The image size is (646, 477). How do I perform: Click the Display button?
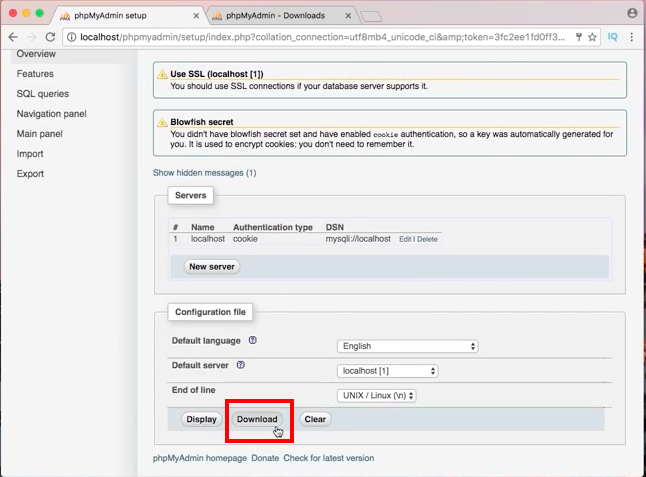point(201,419)
